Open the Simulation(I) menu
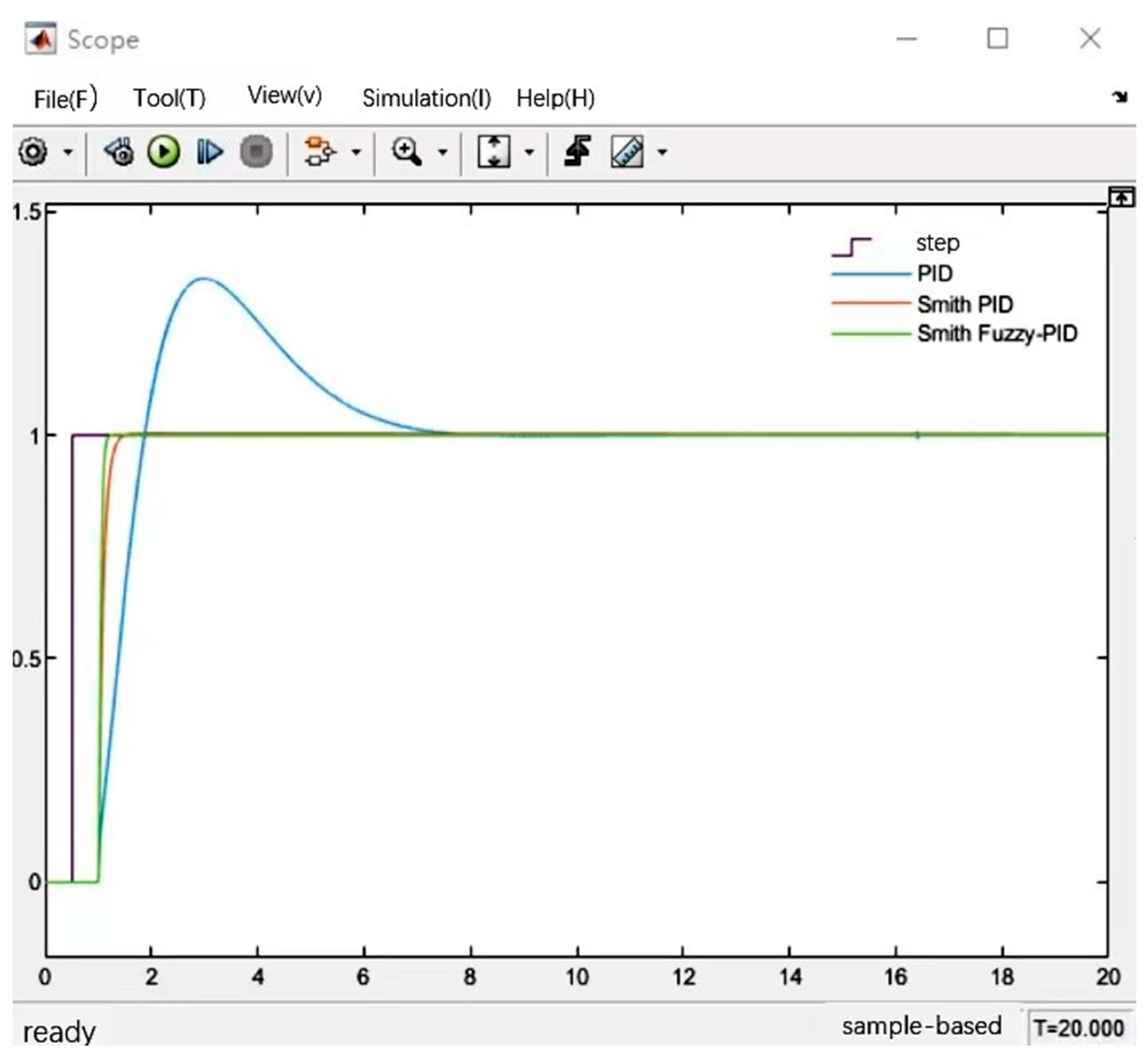1148x1062 pixels. coord(426,99)
